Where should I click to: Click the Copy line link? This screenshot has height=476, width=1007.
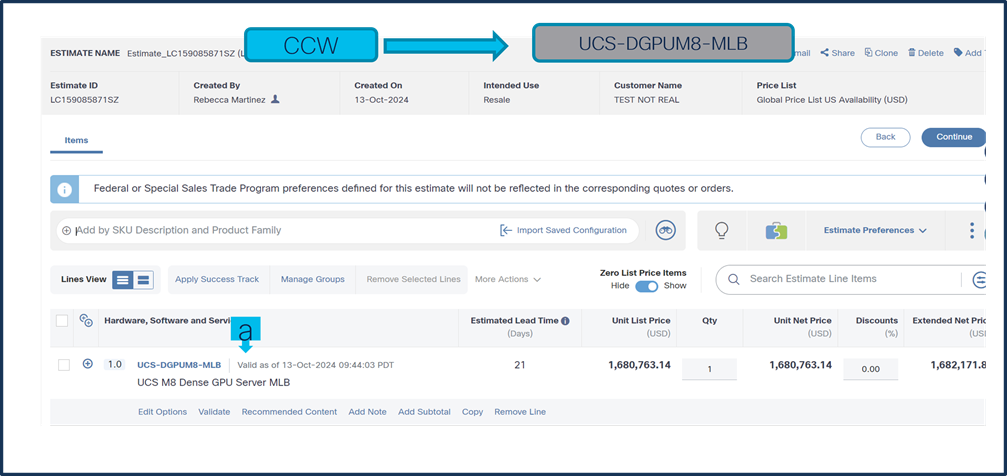[472, 412]
